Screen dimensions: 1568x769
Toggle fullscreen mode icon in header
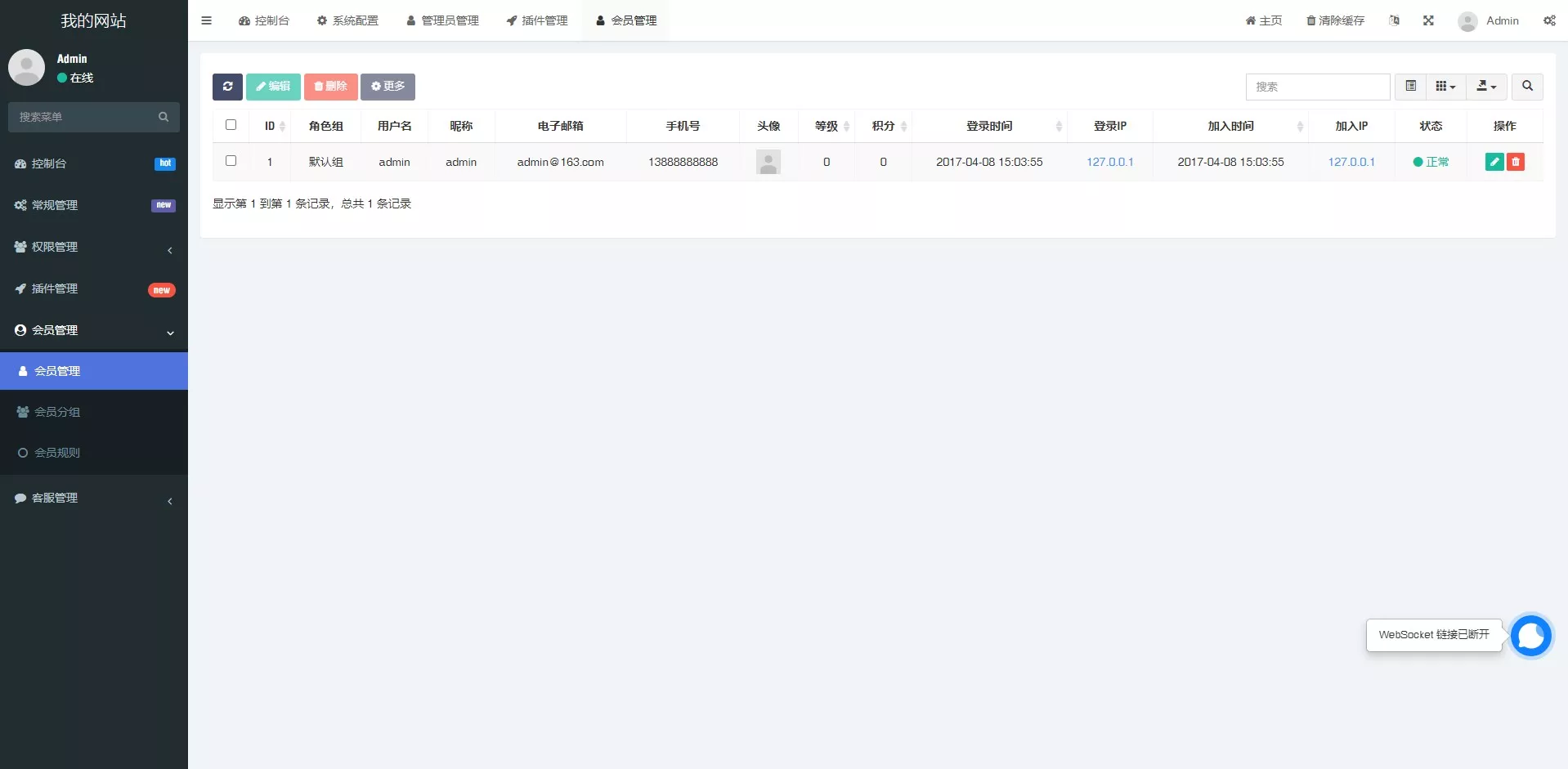pos(1428,20)
